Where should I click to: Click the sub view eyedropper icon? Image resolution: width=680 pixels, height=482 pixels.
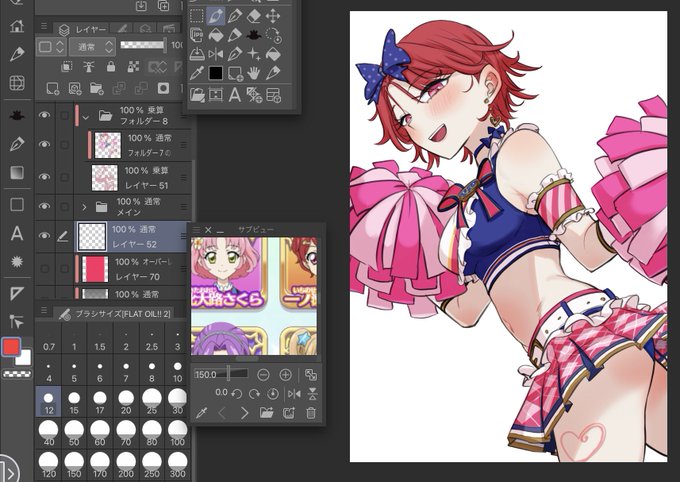click(201, 413)
